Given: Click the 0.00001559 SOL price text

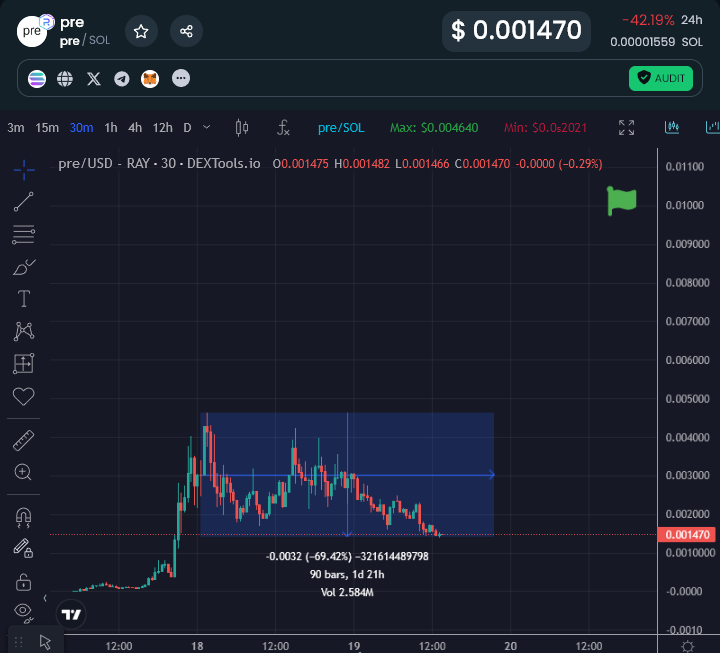Looking at the screenshot, I should click(656, 42).
